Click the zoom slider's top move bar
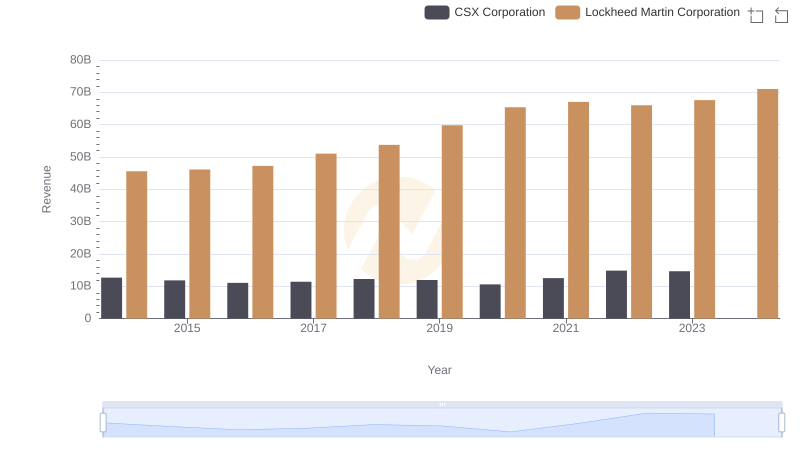The height and width of the screenshot is (461, 800). click(442, 404)
